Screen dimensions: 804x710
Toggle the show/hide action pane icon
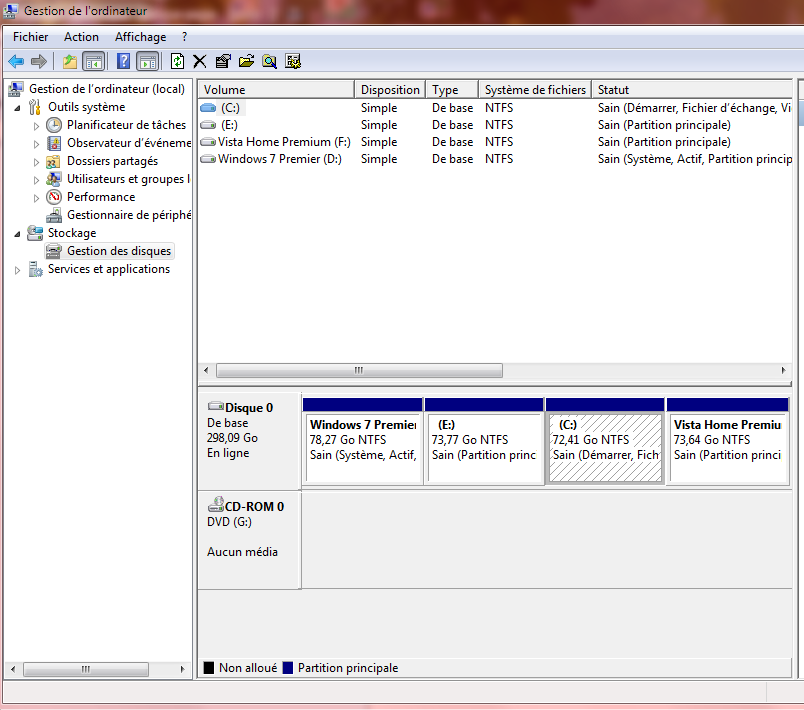(x=148, y=62)
